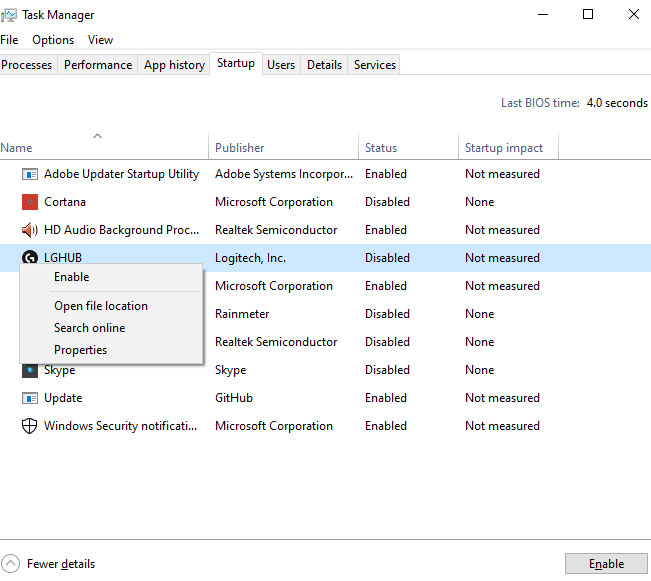Viewport: 651px width, 581px height.
Task: Click the Last BIOS time value
Action: point(617,103)
